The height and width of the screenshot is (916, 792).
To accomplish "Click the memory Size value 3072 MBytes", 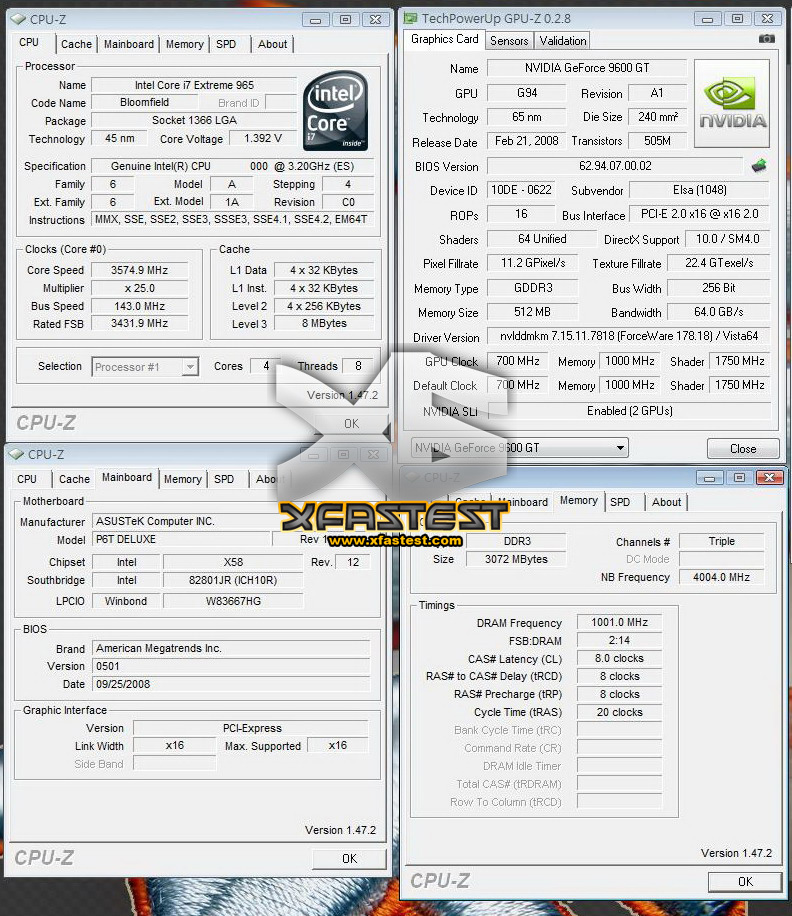I will (x=516, y=559).
